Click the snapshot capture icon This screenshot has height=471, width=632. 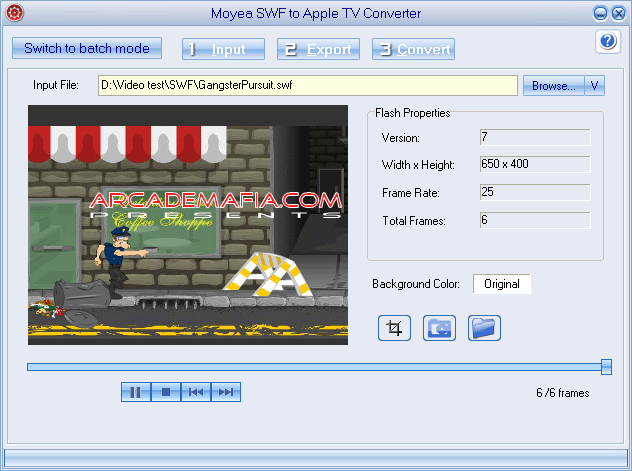439,327
